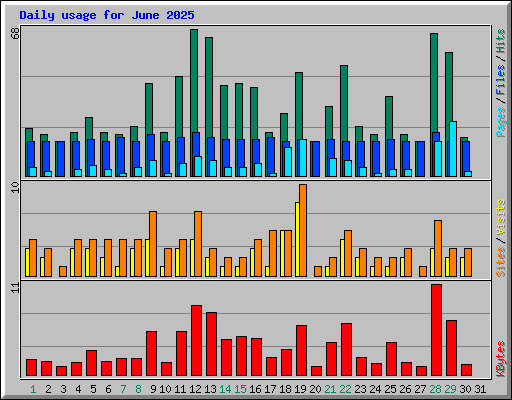Click day 14 on the bottom axis
This screenshot has width=512, height=400.
(x=225, y=389)
